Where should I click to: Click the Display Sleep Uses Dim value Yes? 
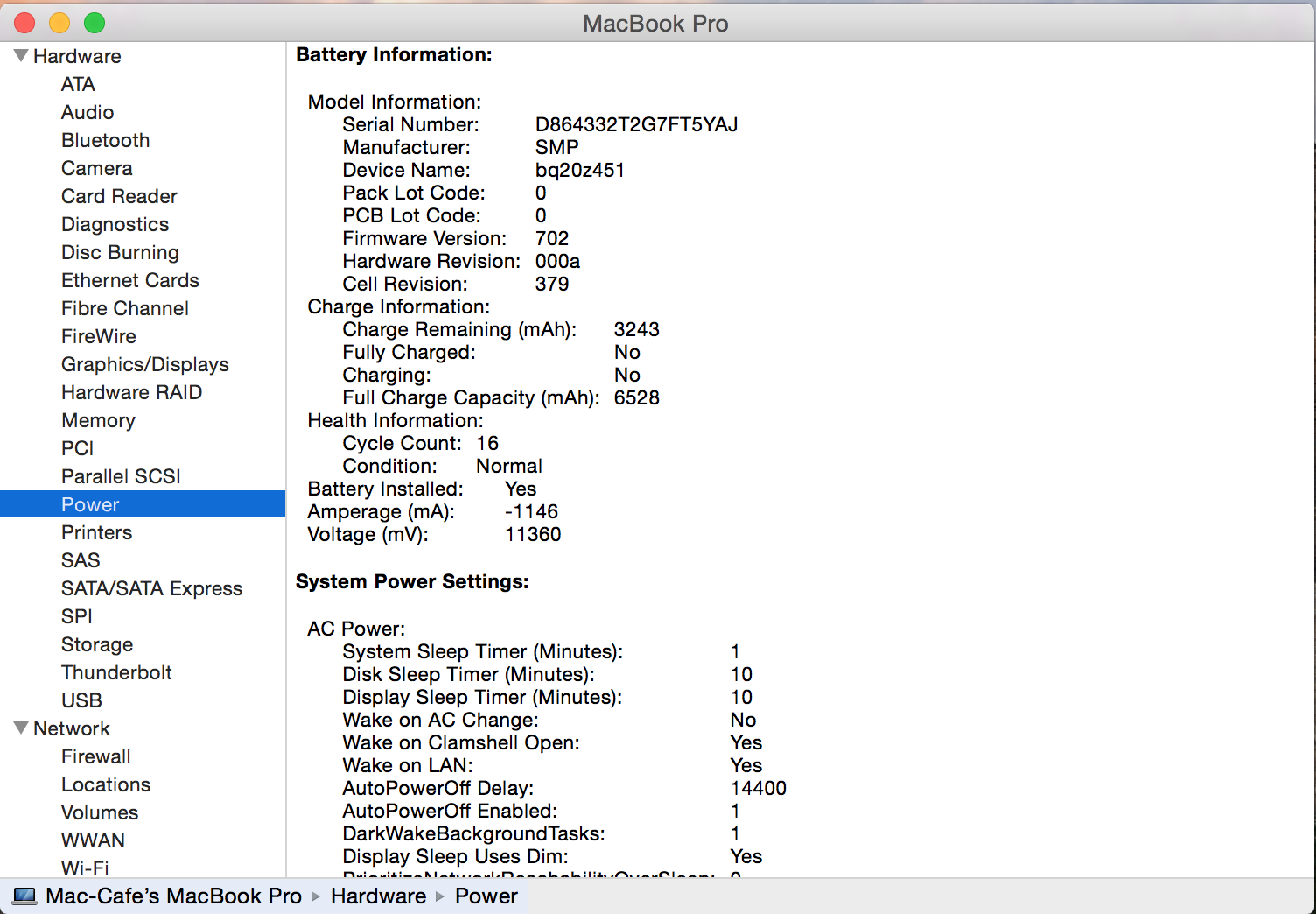pos(746,856)
